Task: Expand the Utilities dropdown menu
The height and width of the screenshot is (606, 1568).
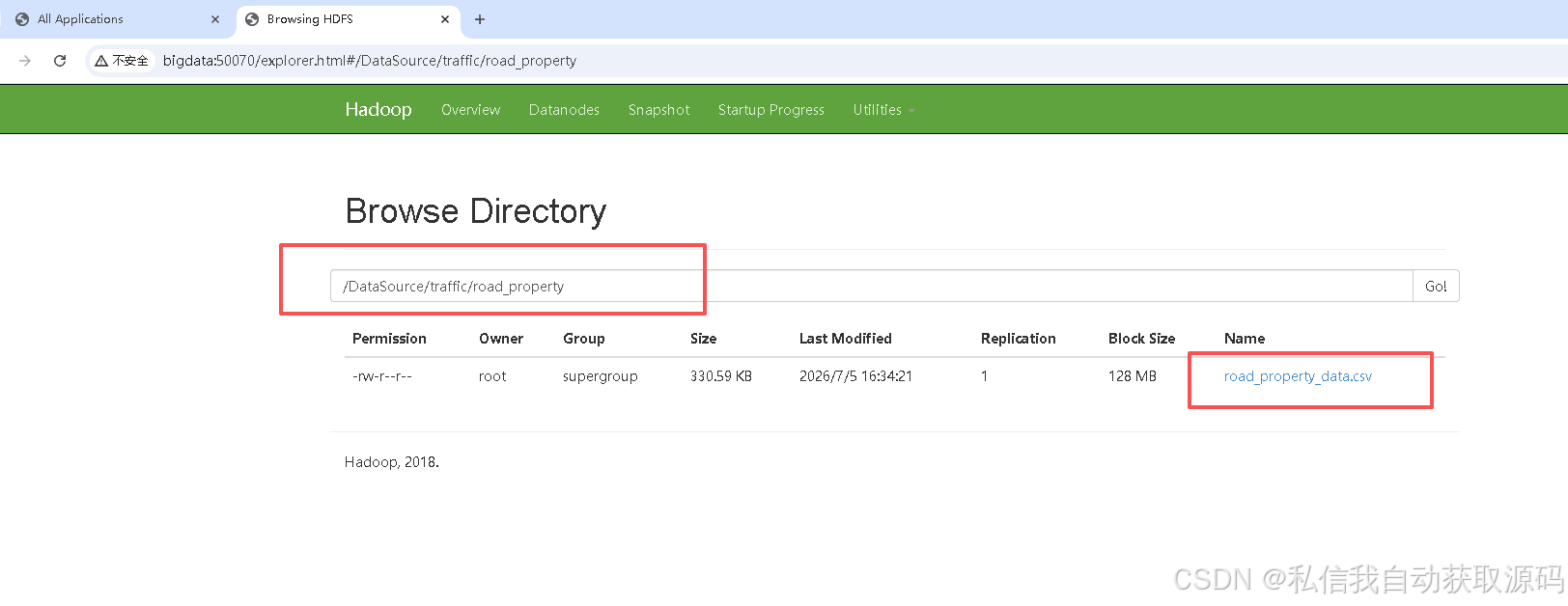Action: [x=882, y=110]
